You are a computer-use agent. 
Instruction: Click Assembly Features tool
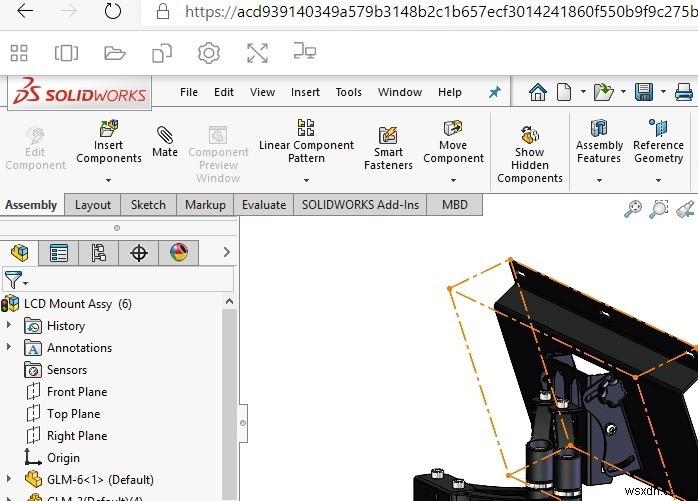[599, 142]
